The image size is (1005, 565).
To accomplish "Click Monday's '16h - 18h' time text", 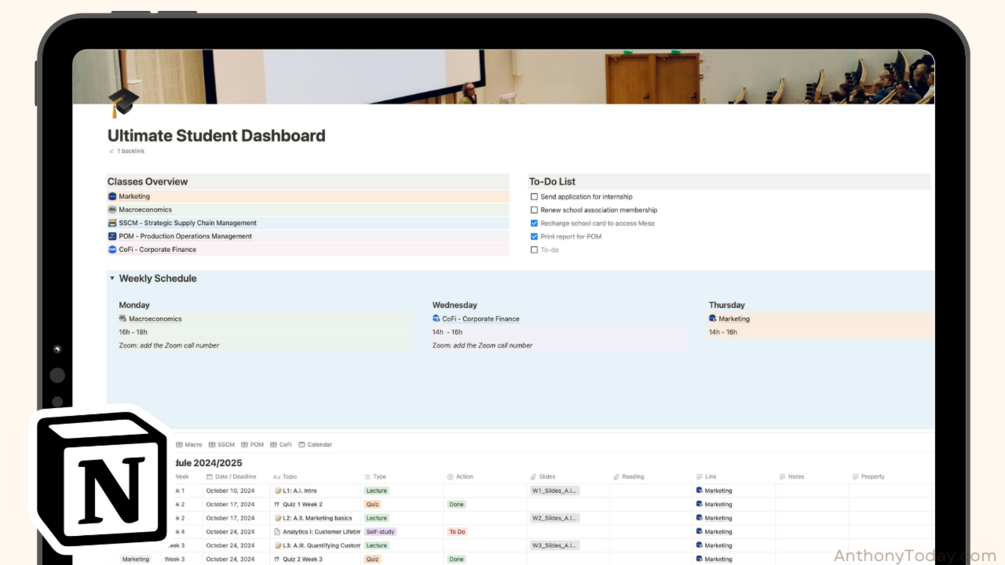I will point(133,332).
